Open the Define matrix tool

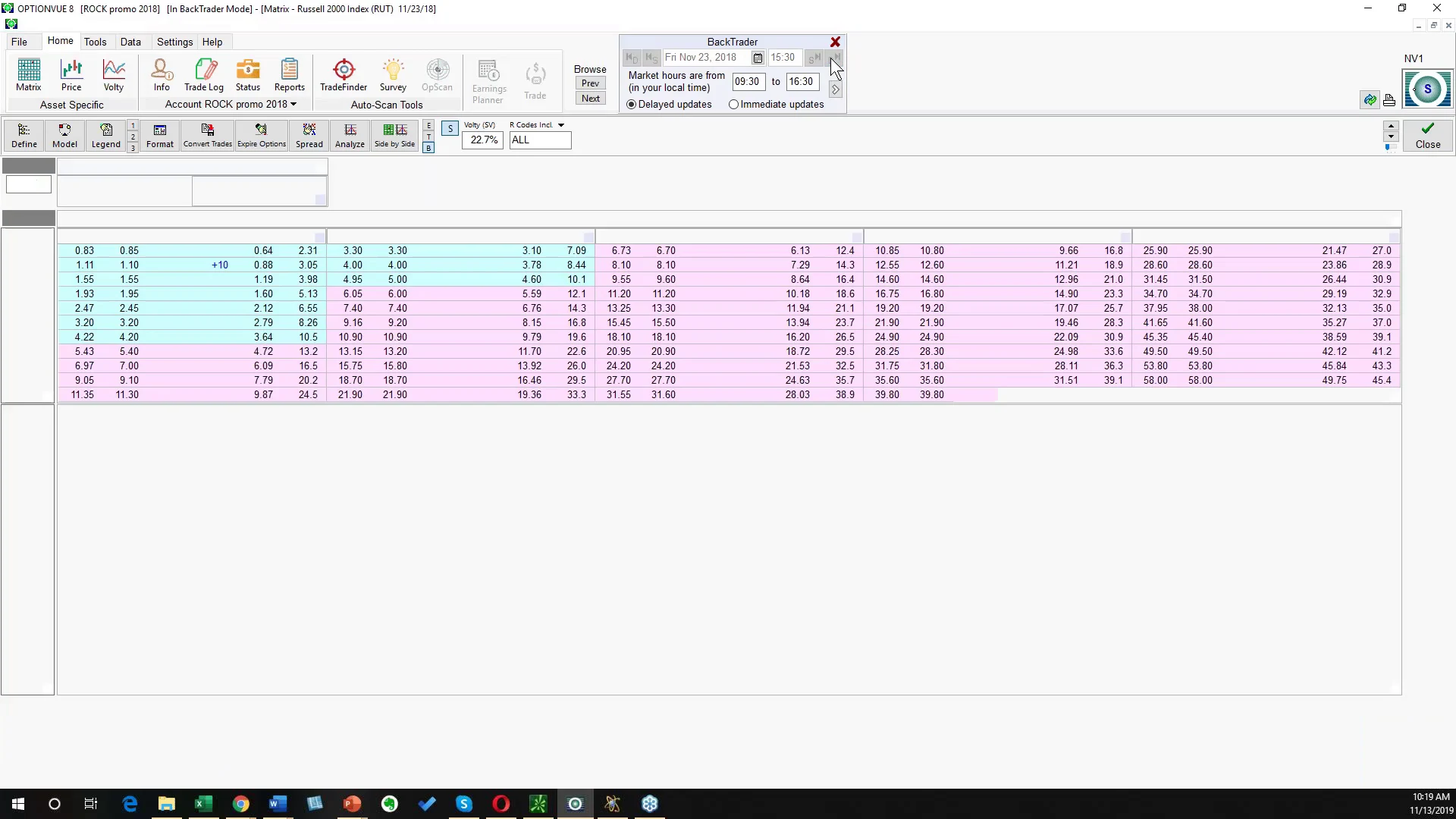(24, 136)
